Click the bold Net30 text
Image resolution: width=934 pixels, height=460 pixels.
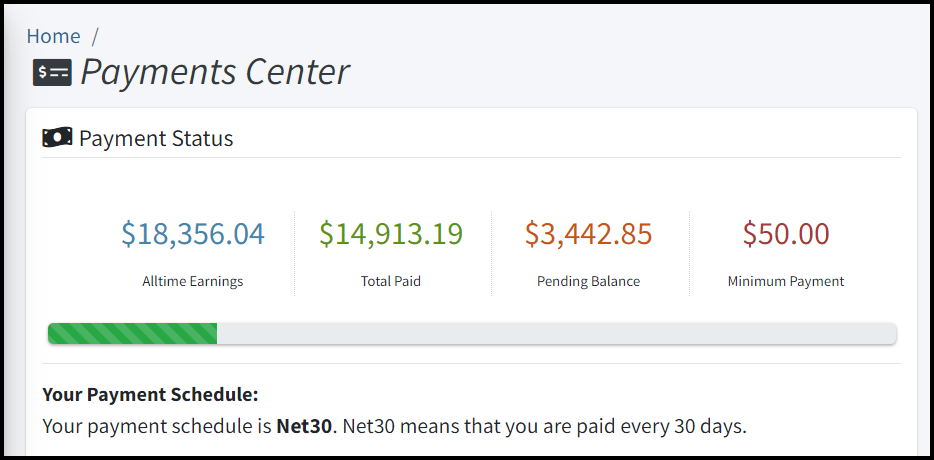pos(304,427)
